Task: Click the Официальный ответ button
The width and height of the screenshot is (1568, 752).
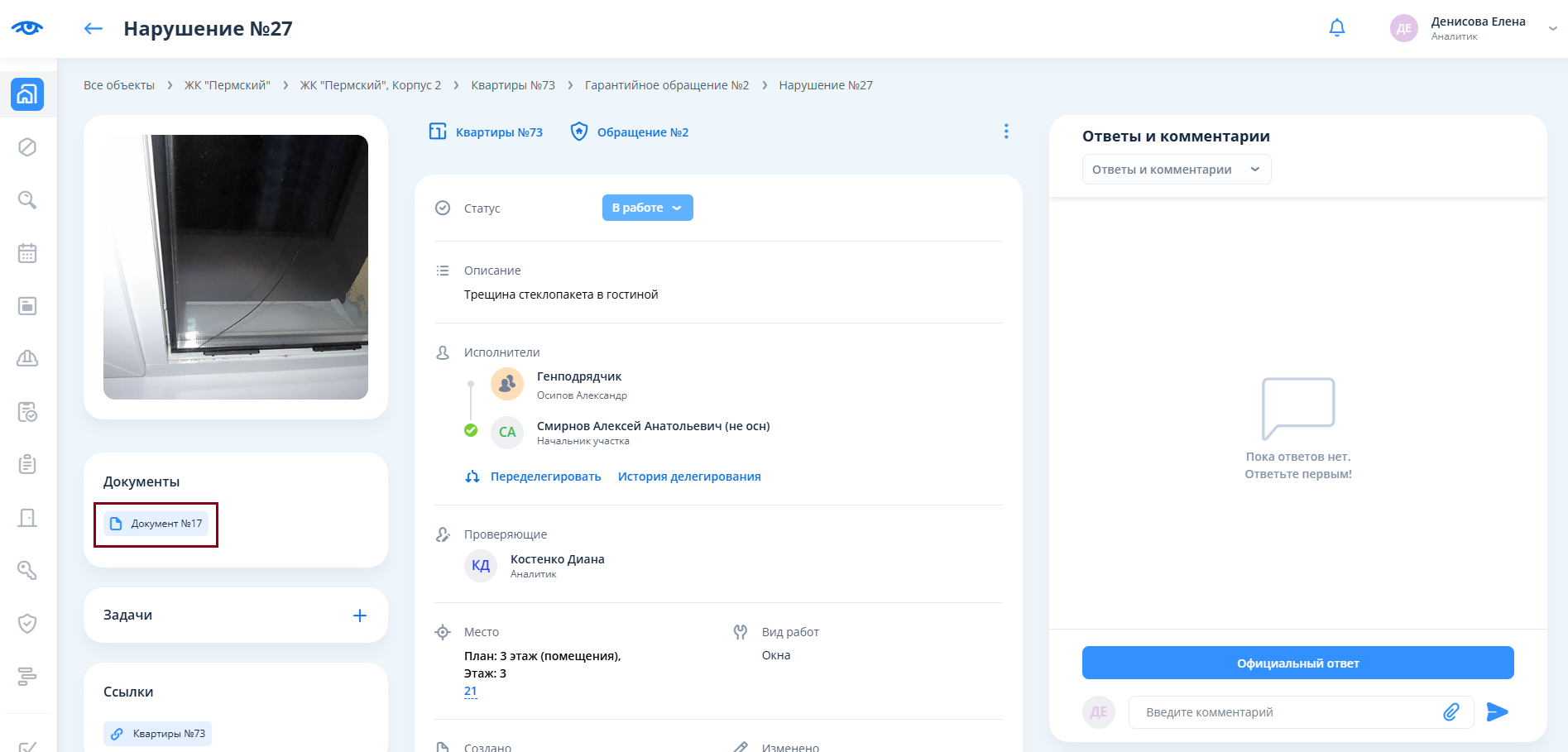Action: (1298, 663)
